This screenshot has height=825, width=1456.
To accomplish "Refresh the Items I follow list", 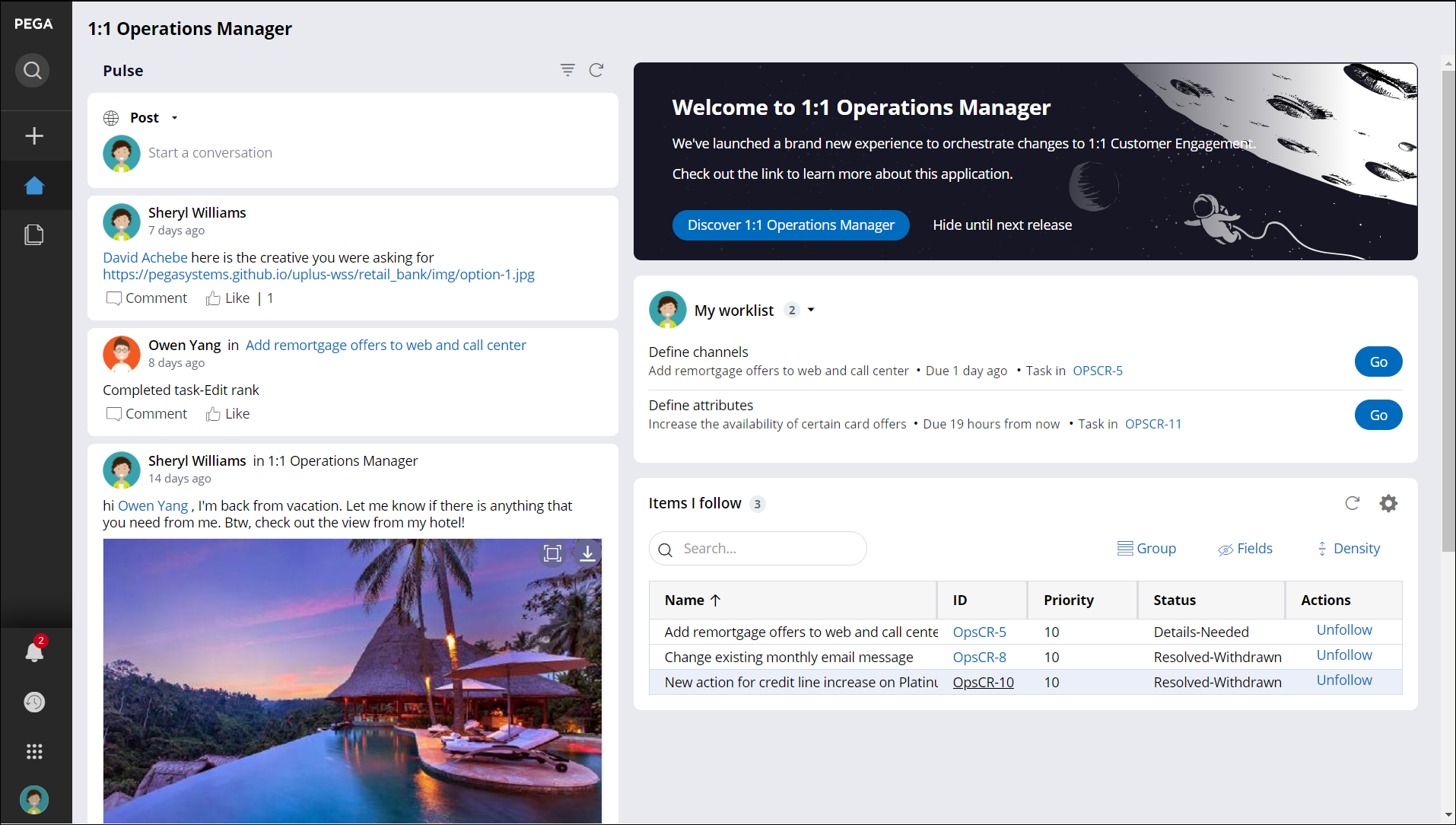I will click(1352, 503).
